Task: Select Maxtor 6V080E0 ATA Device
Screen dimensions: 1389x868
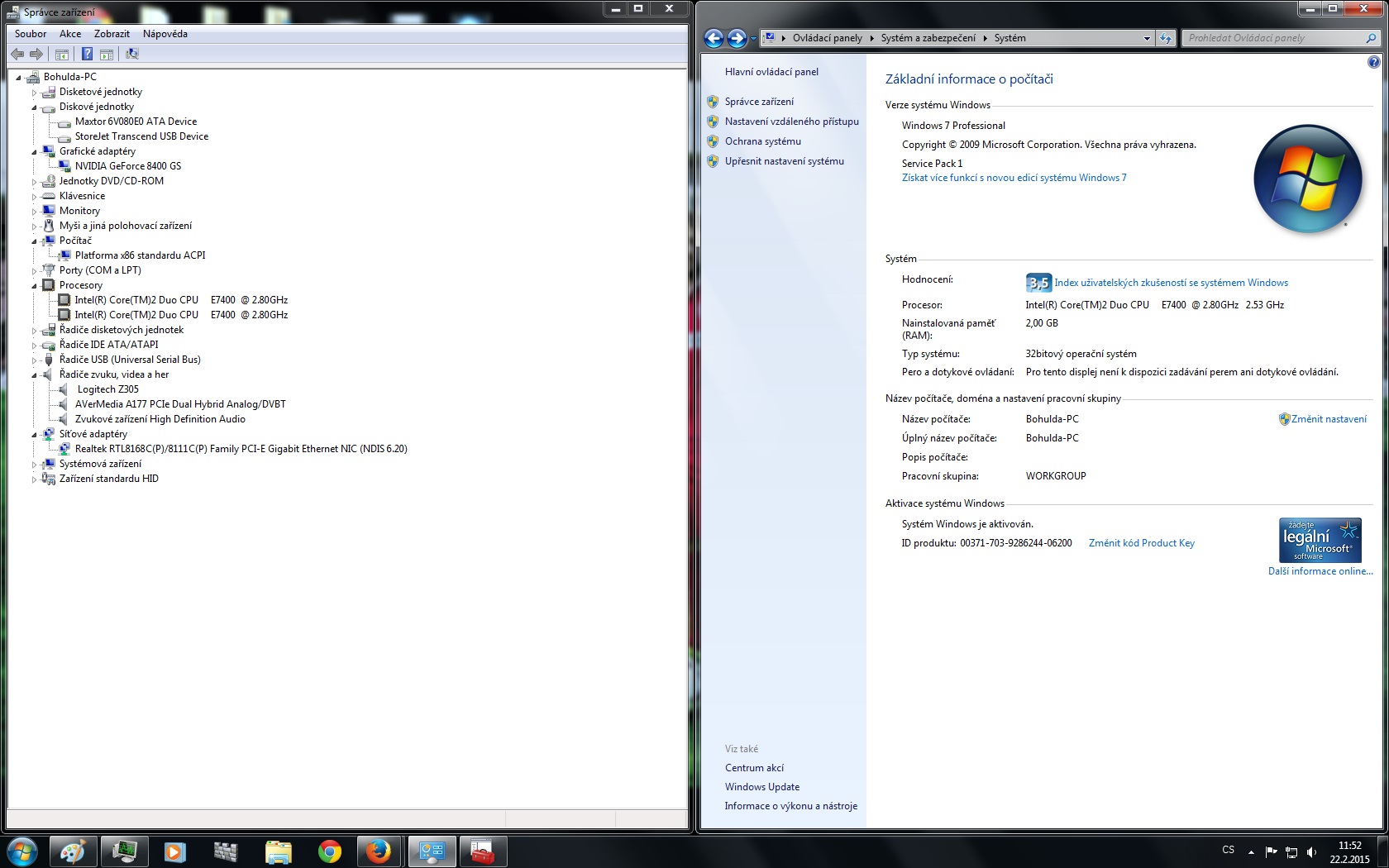Action: [x=136, y=122]
